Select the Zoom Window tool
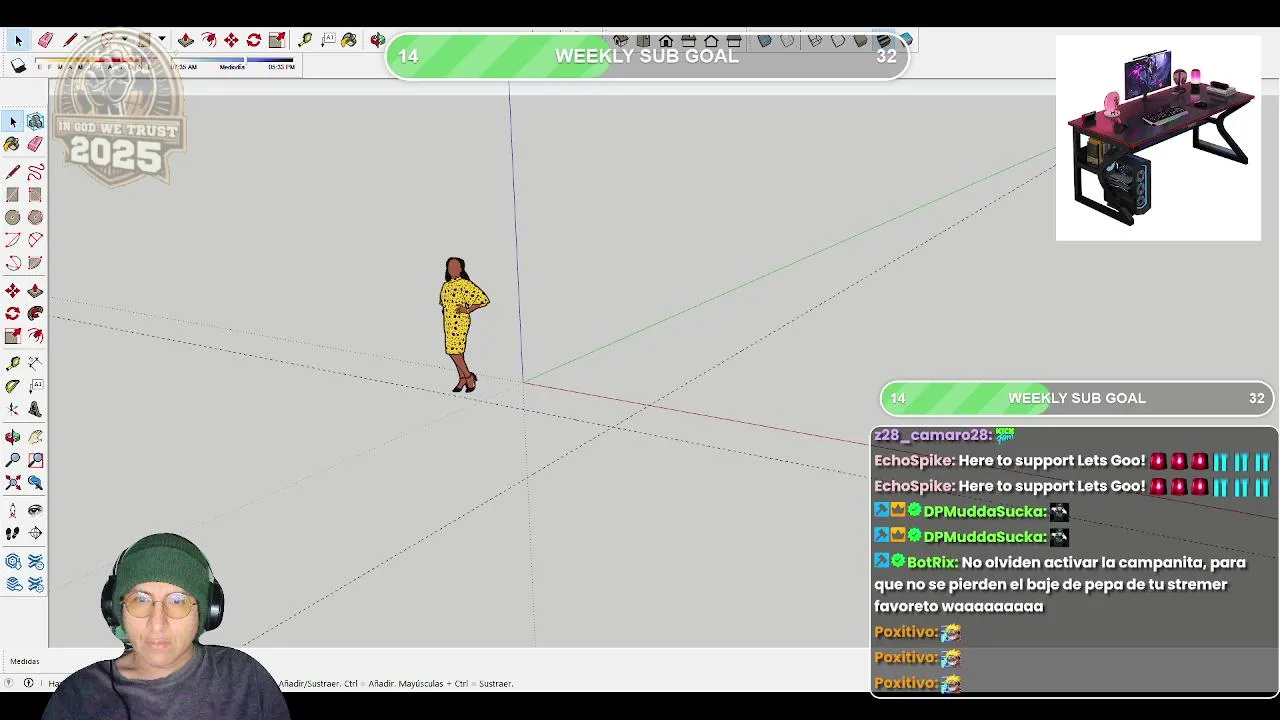The image size is (1280, 720). tap(35, 460)
